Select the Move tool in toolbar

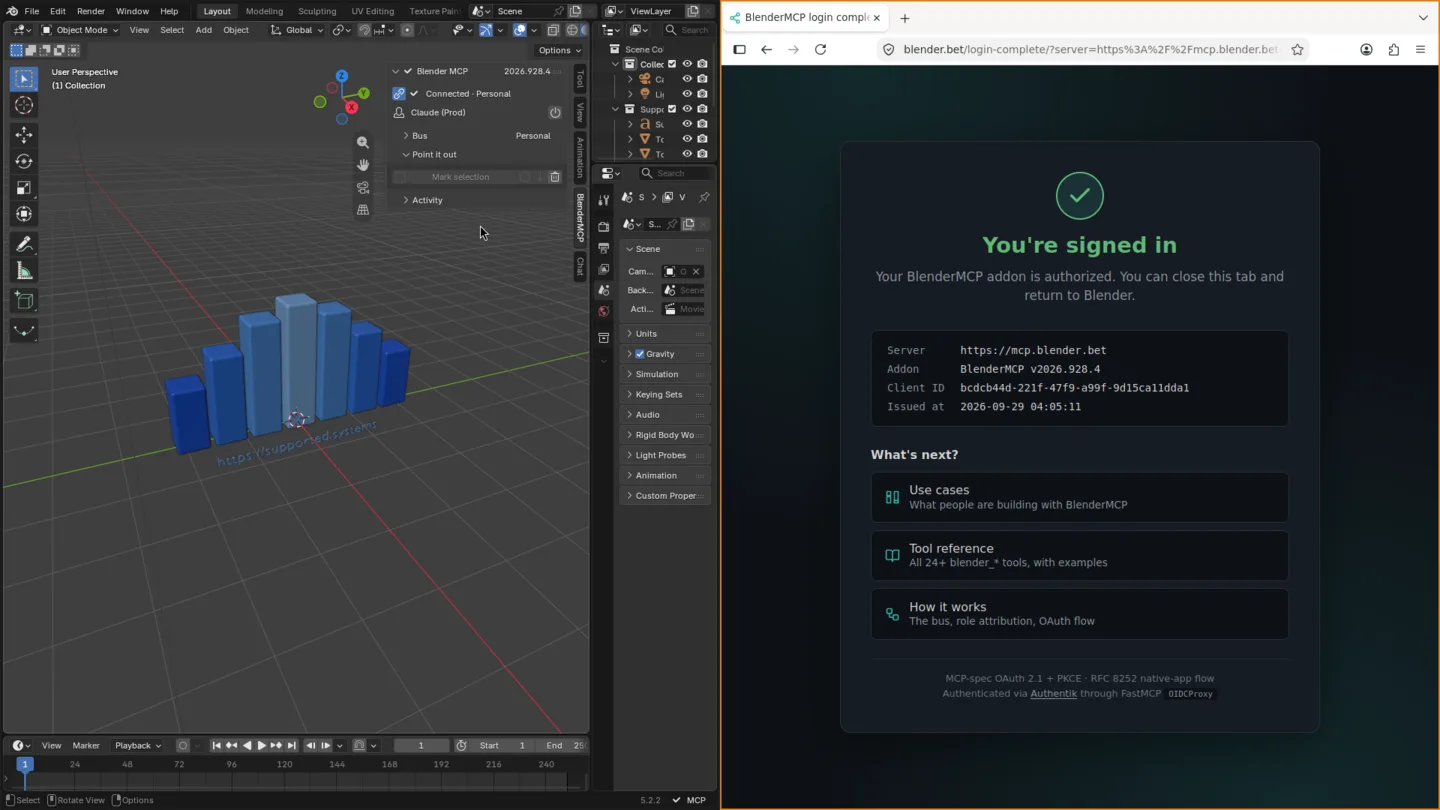tap(24, 135)
